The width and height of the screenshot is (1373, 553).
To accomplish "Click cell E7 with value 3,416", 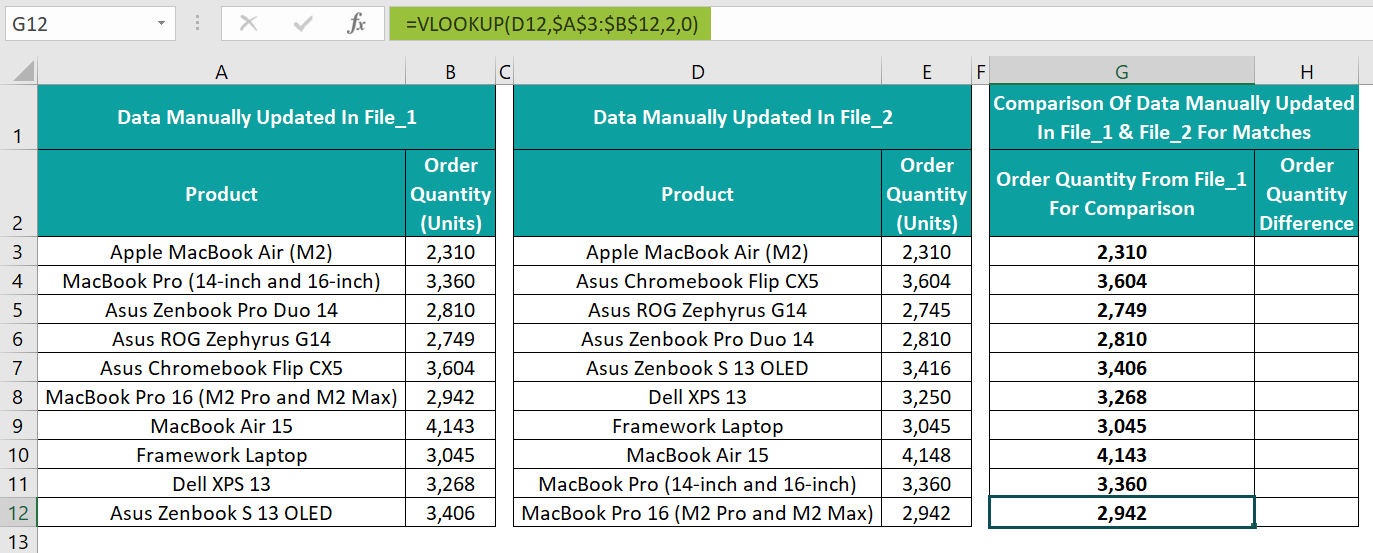I will (927, 368).
